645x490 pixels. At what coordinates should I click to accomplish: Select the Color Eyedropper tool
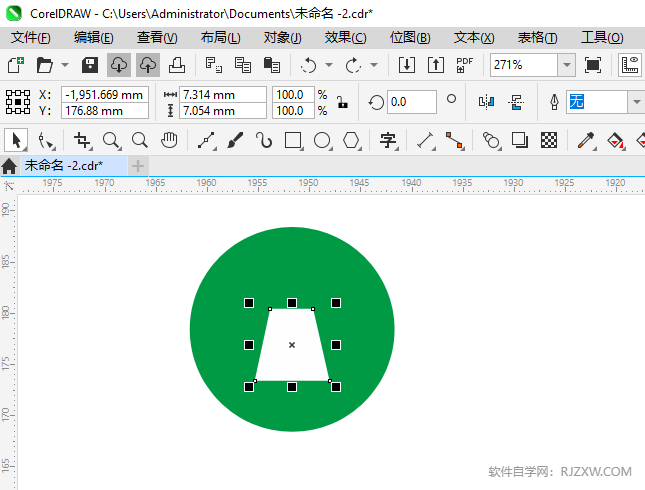pos(586,141)
